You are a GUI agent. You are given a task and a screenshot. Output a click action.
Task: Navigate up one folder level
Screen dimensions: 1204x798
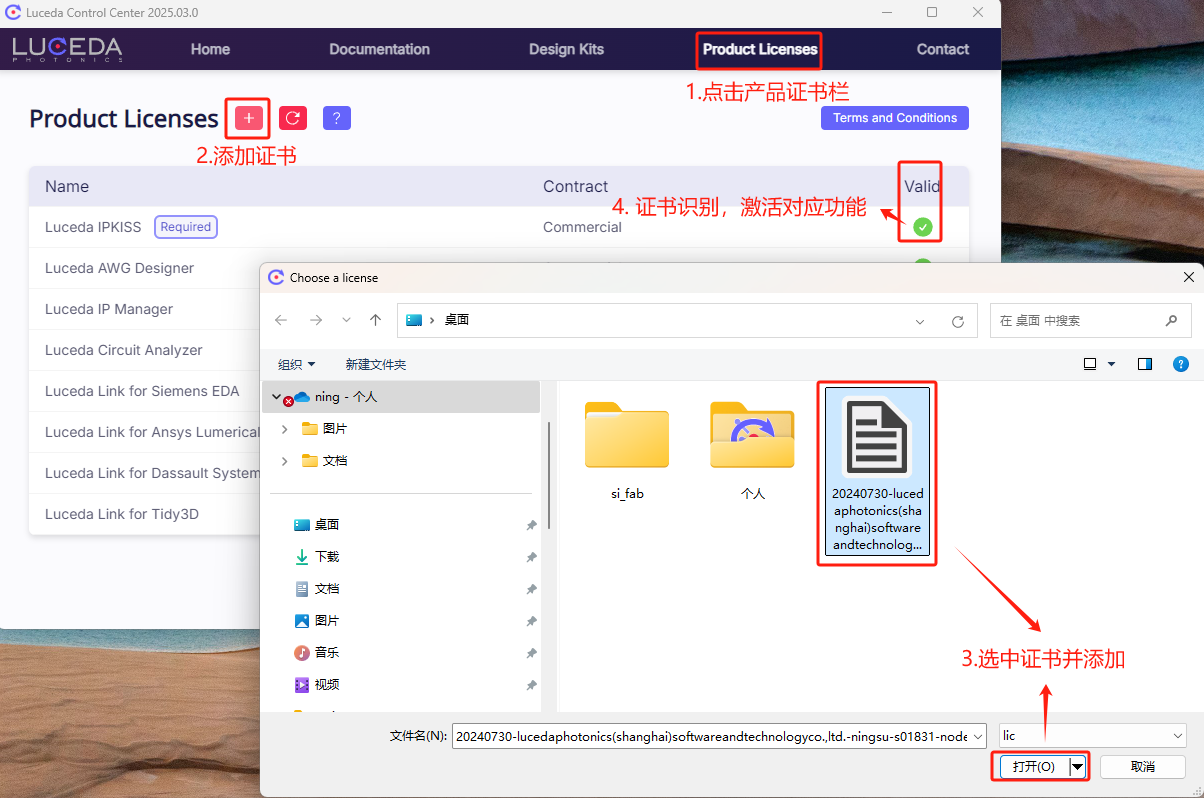pos(375,321)
